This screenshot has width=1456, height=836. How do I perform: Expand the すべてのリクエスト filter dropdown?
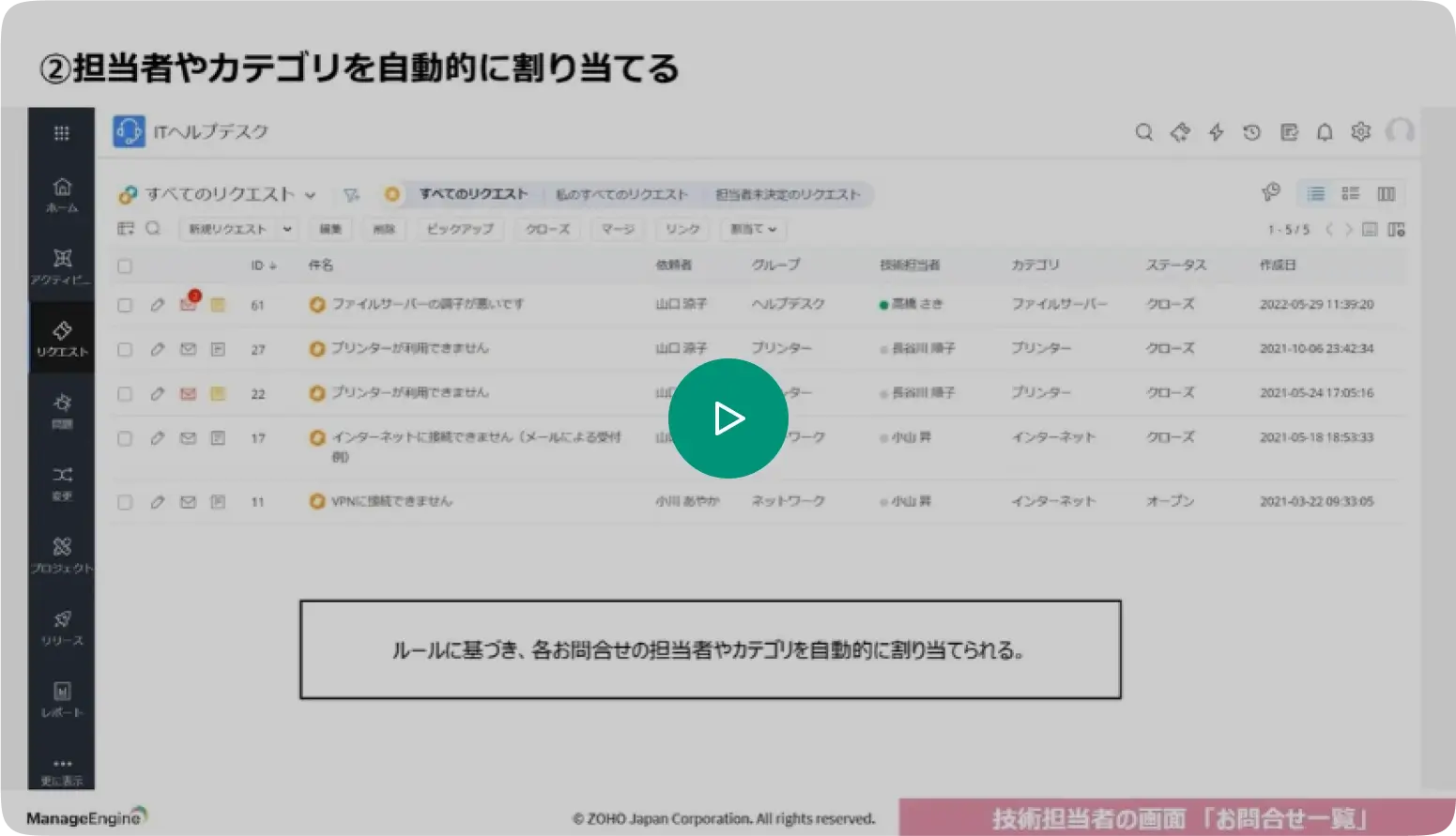[x=312, y=194]
